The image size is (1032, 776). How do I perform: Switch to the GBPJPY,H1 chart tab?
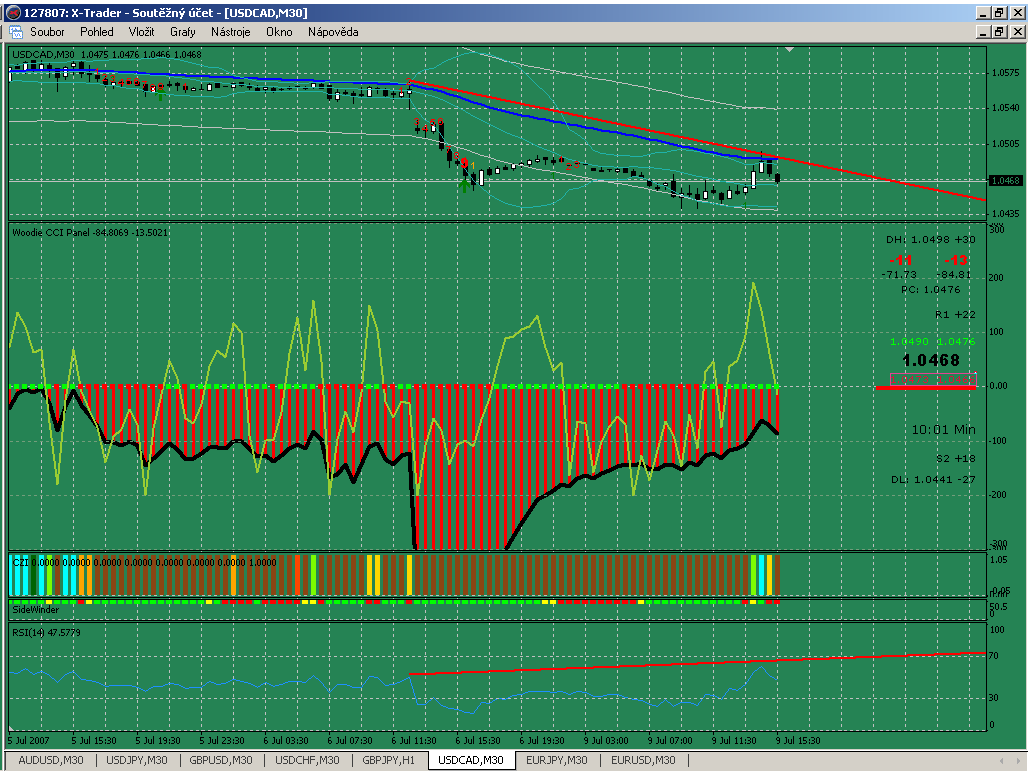pos(388,760)
